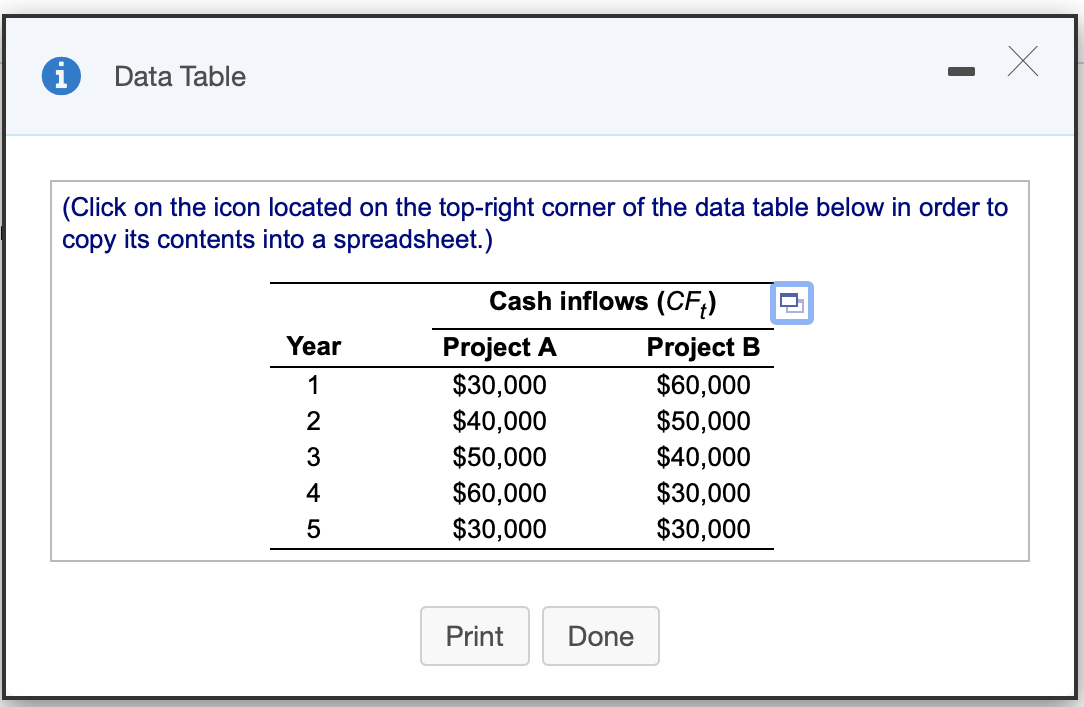
Task: Click the Print button
Action: point(474,636)
